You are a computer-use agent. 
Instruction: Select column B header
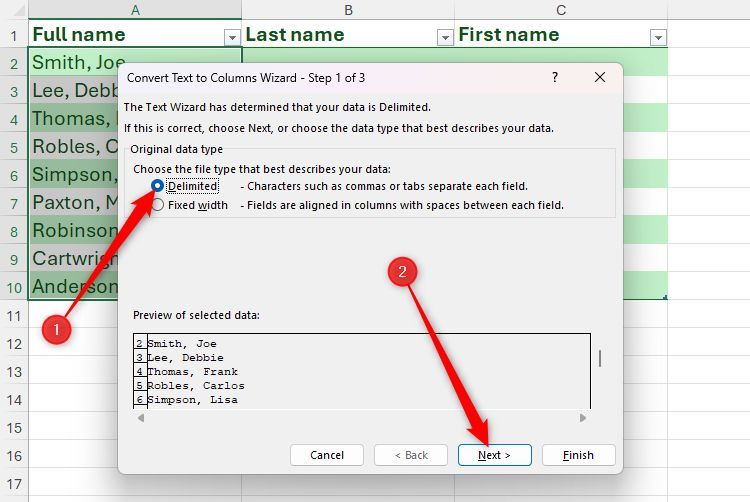348,10
